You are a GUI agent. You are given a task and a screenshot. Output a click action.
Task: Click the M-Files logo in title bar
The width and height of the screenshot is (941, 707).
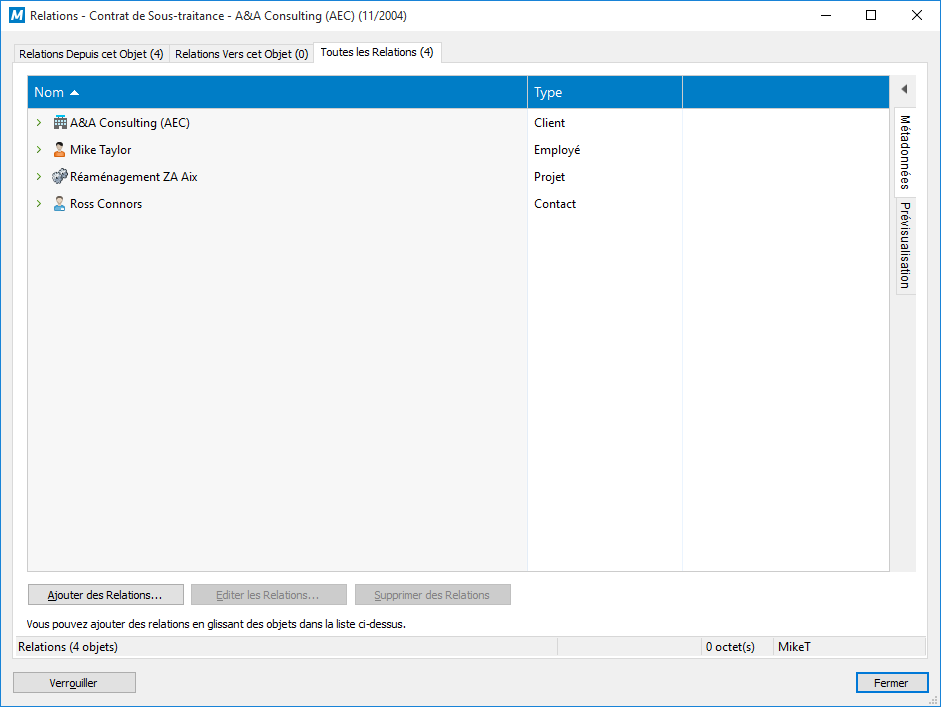click(16, 16)
